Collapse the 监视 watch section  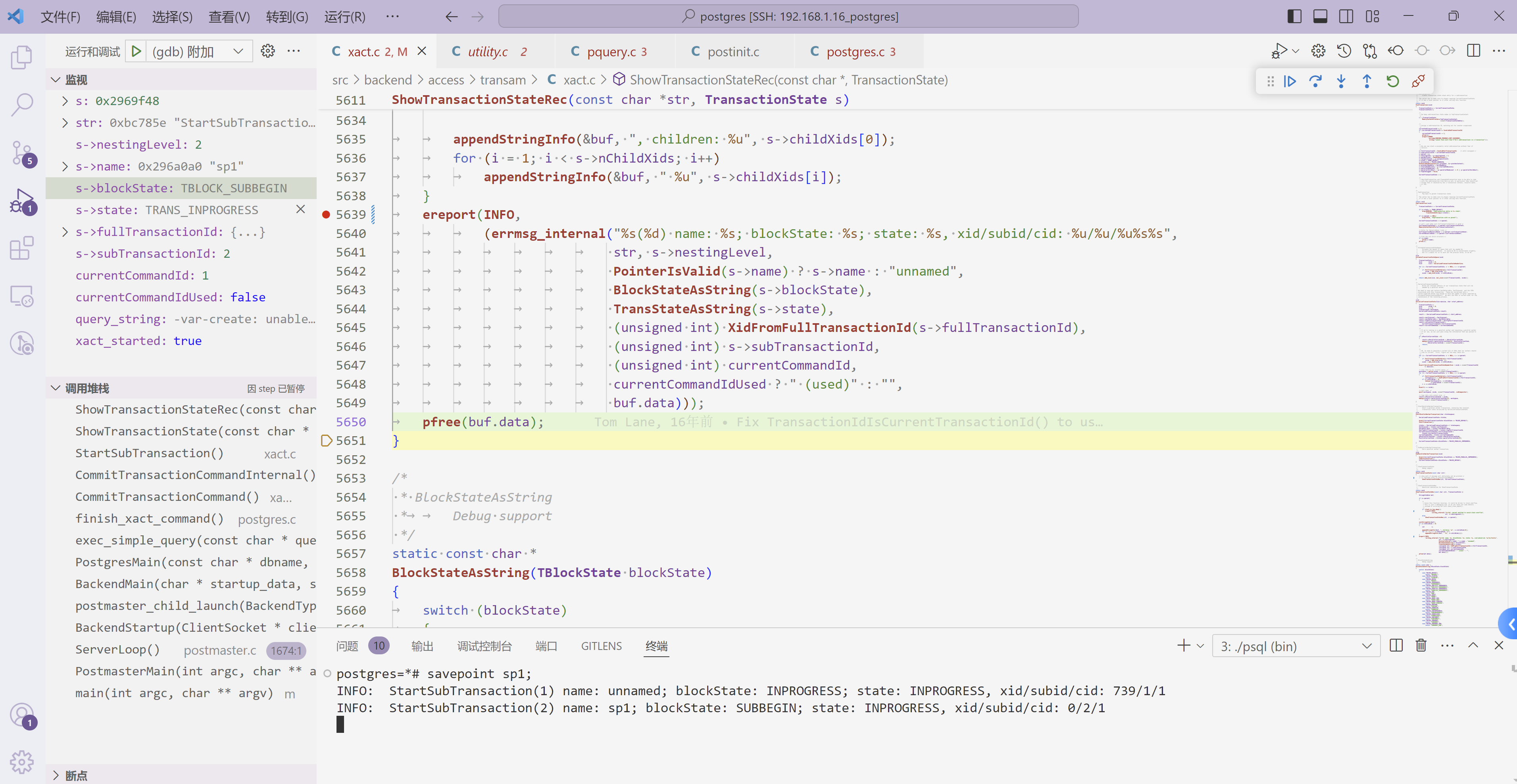[x=56, y=79]
